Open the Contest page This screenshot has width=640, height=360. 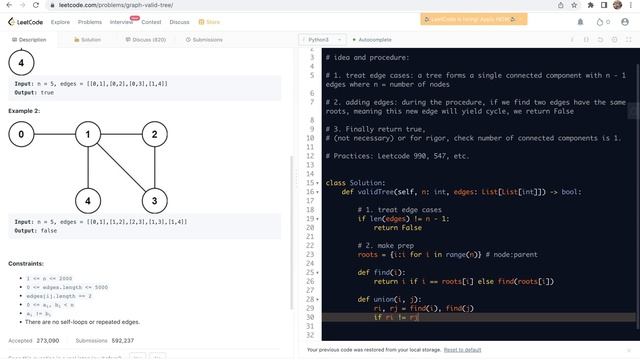click(151, 22)
